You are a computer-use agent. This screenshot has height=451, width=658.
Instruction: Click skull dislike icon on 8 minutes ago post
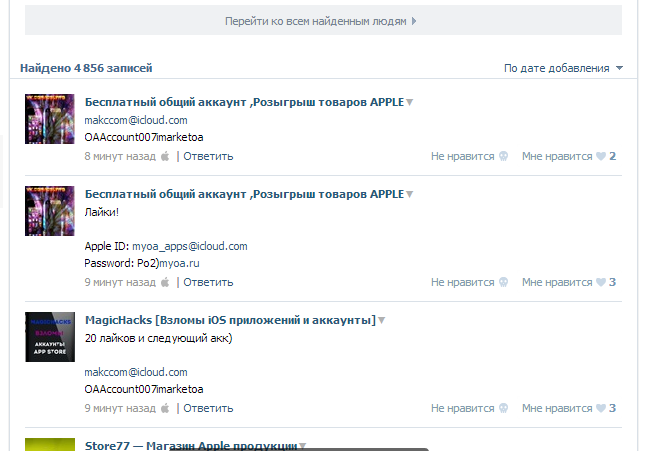click(503, 156)
